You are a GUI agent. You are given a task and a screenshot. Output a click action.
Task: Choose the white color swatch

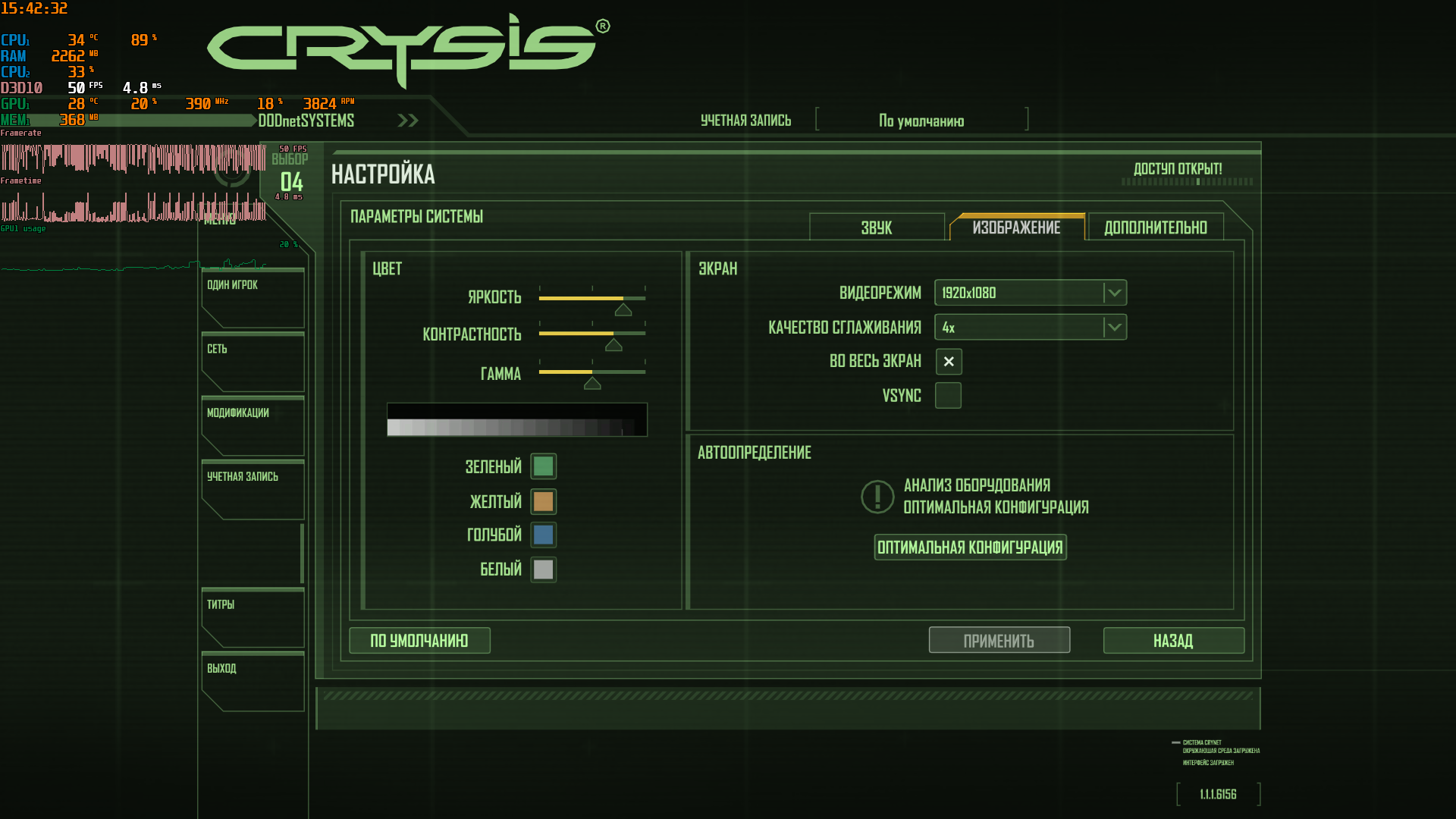tap(543, 570)
